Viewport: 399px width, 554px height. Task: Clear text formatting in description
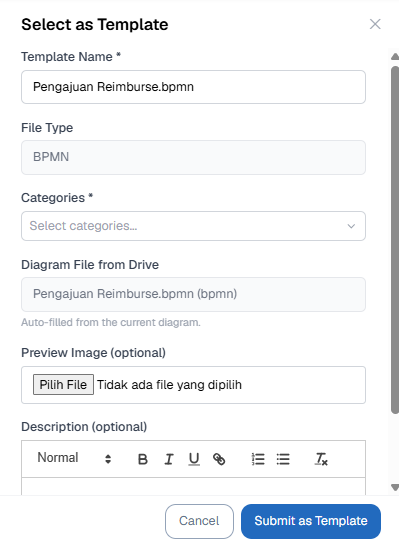321,459
